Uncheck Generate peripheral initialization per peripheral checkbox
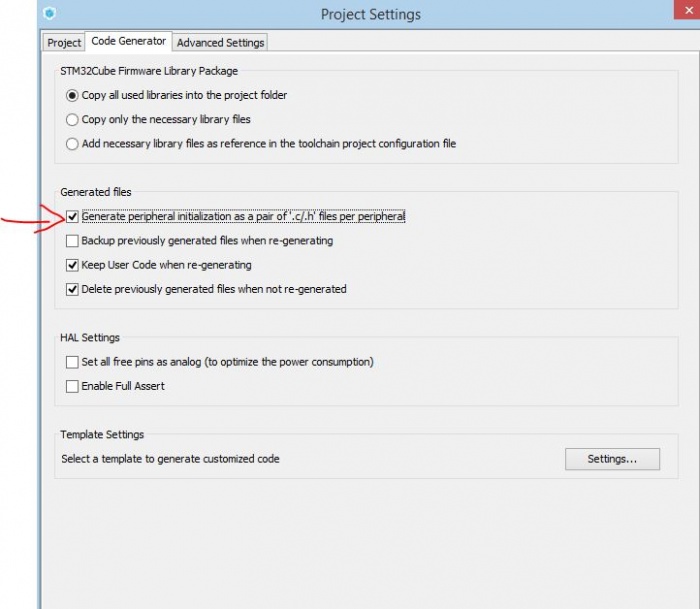This screenshot has height=609, width=700. point(72,217)
